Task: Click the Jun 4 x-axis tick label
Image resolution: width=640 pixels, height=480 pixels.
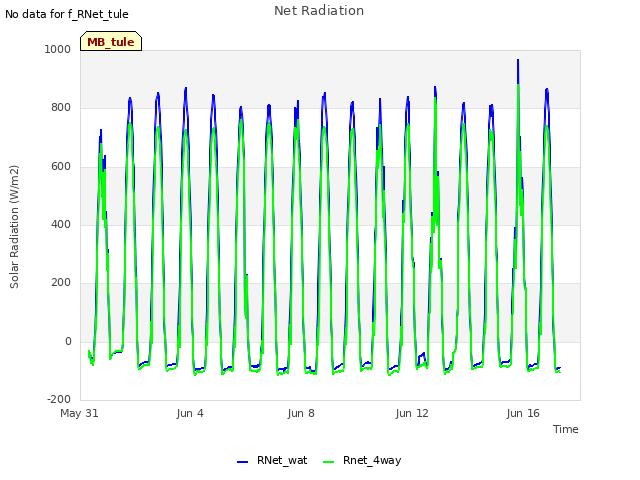Action: [190, 413]
